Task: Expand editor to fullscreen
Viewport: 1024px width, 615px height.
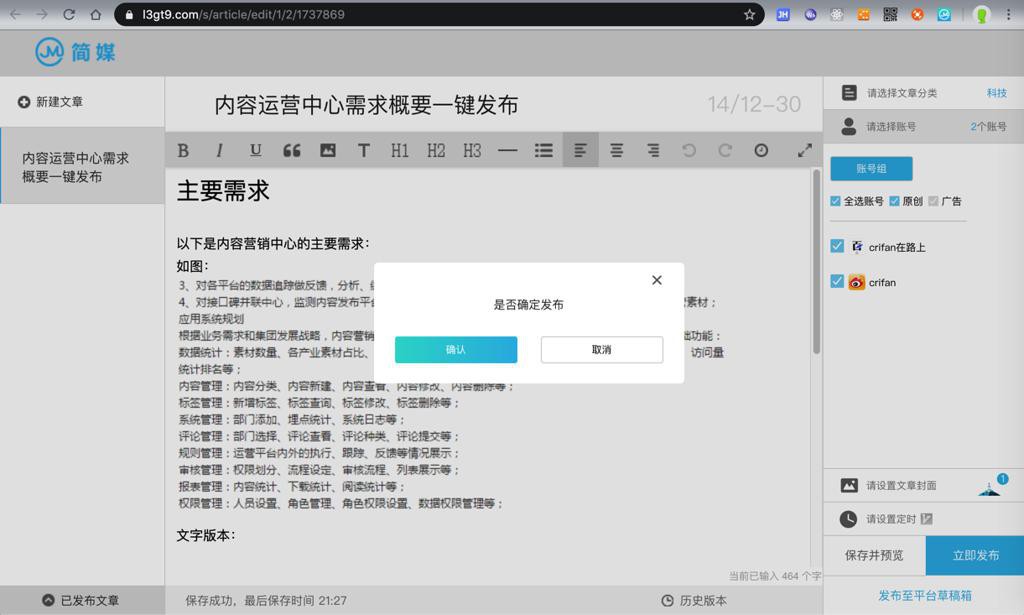Action: coord(805,150)
